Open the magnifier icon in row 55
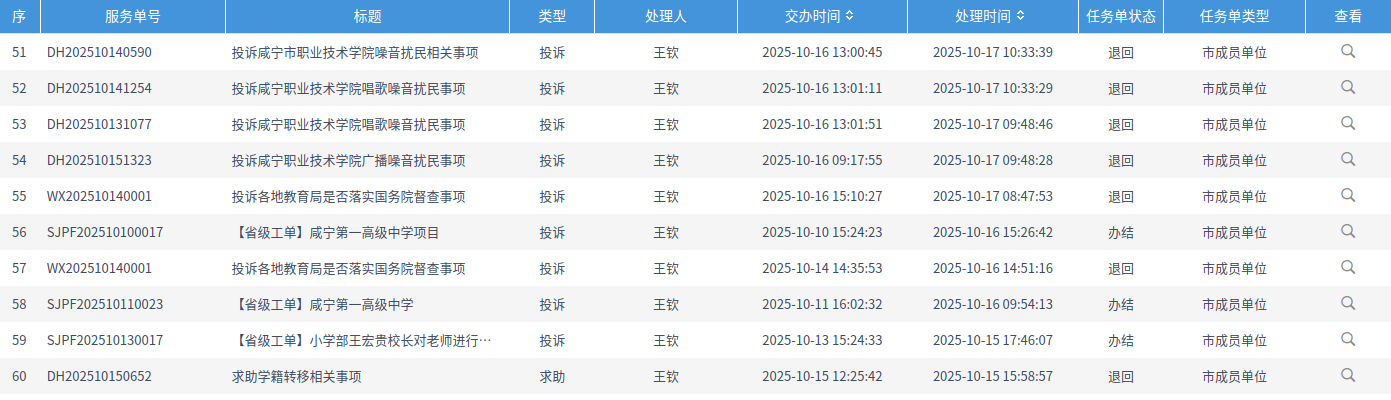 click(1348, 196)
